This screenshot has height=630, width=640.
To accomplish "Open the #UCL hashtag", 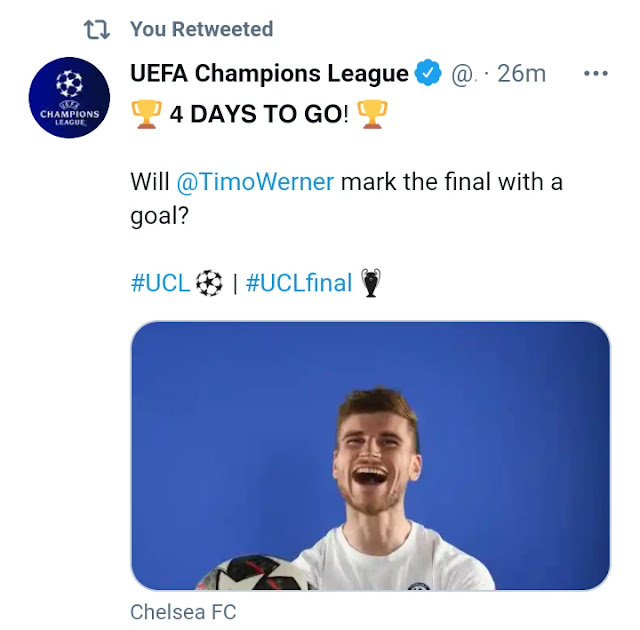I will pos(160,283).
